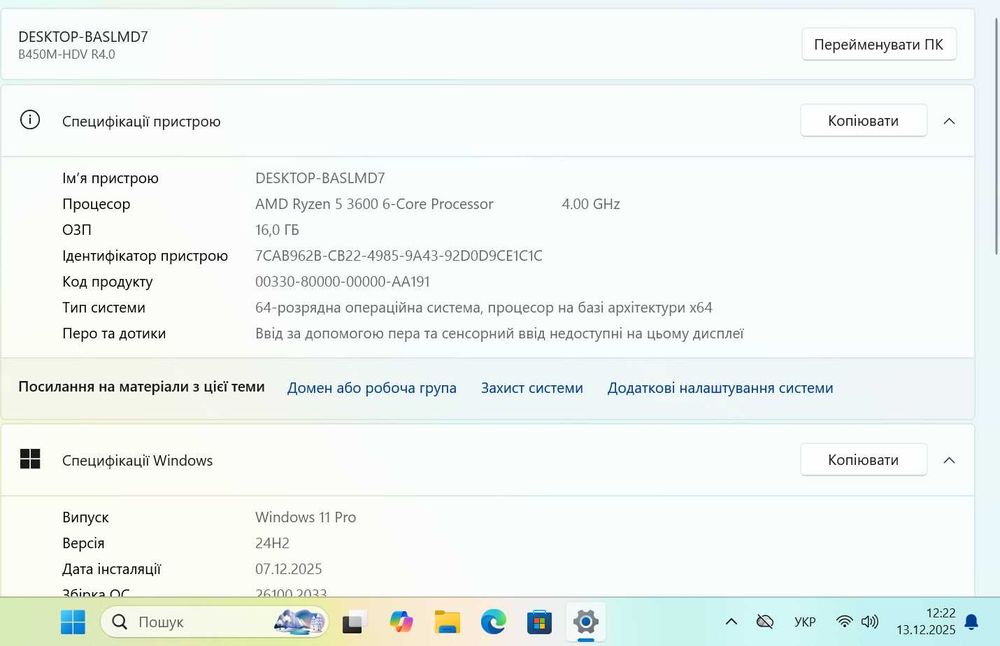The height and width of the screenshot is (646, 1000).
Task: Open the volume speaker tray icon
Action: pyautogui.click(x=870, y=621)
